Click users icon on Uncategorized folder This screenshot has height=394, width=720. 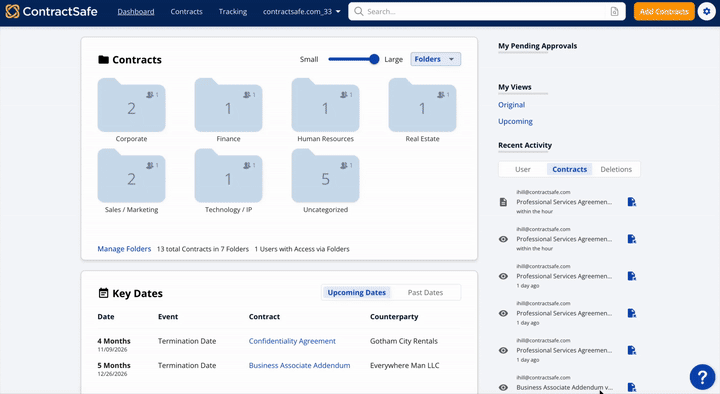tap(343, 165)
